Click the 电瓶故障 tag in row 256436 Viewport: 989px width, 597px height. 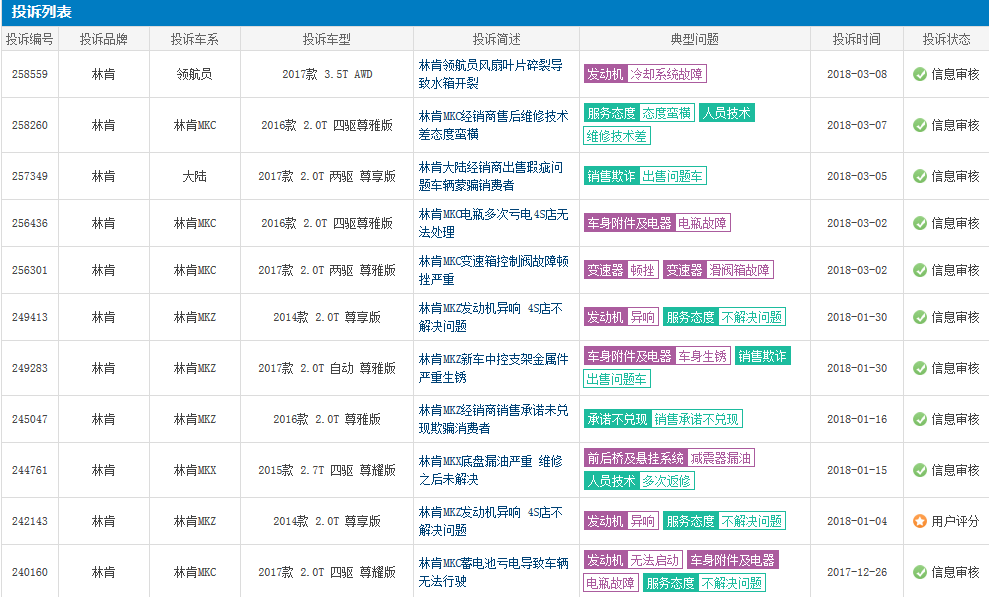(x=702, y=223)
